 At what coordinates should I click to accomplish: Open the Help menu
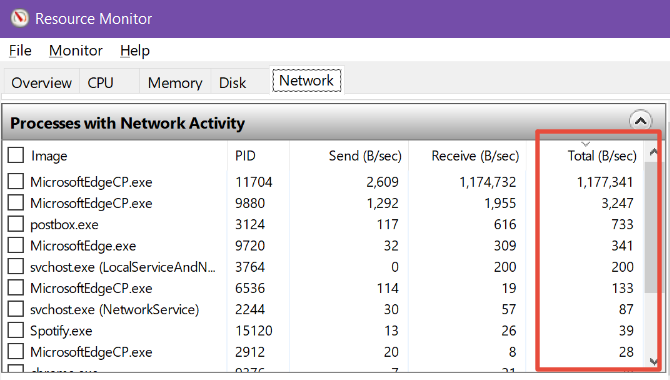point(135,50)
